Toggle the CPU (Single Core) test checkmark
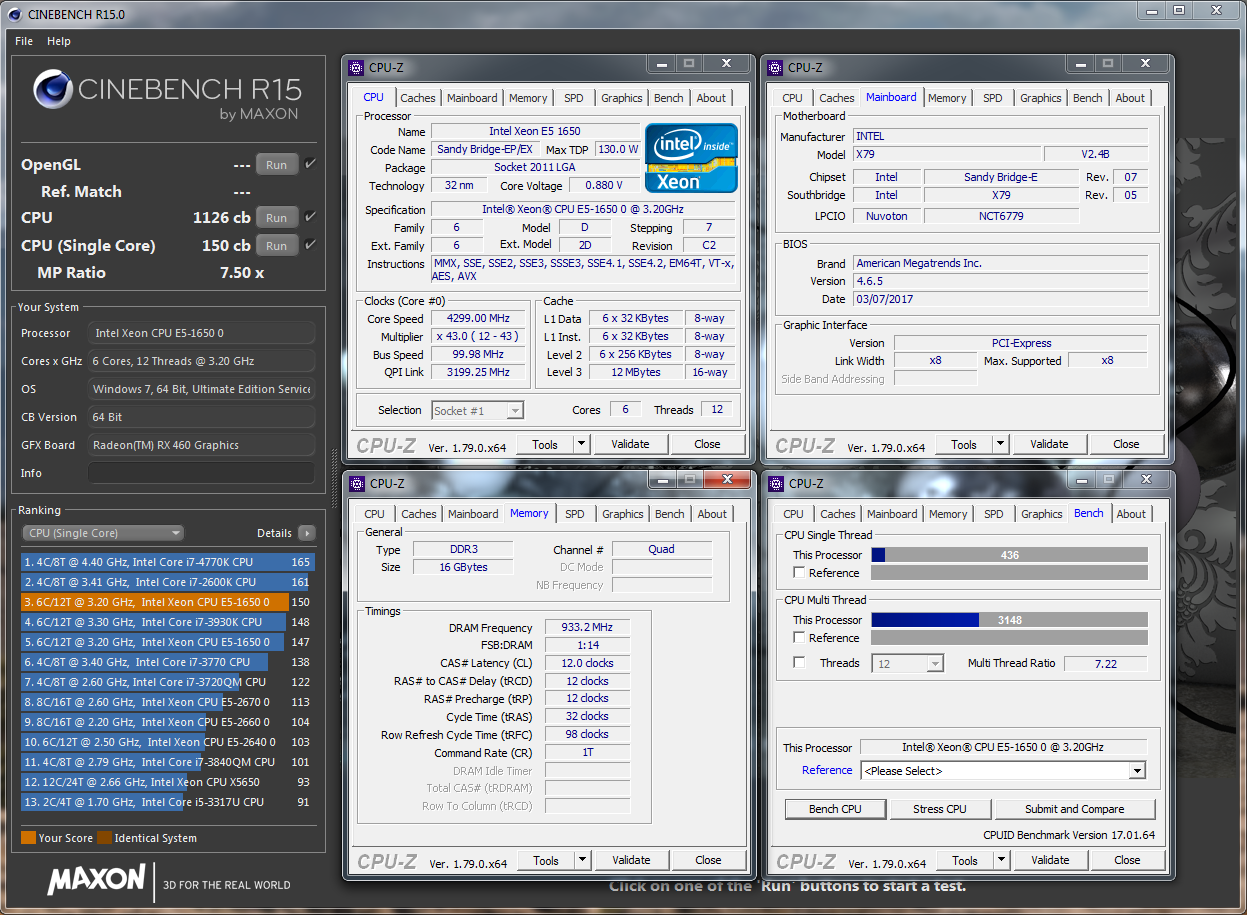This screenshot has width=1247, height=915. pos(311,244)
